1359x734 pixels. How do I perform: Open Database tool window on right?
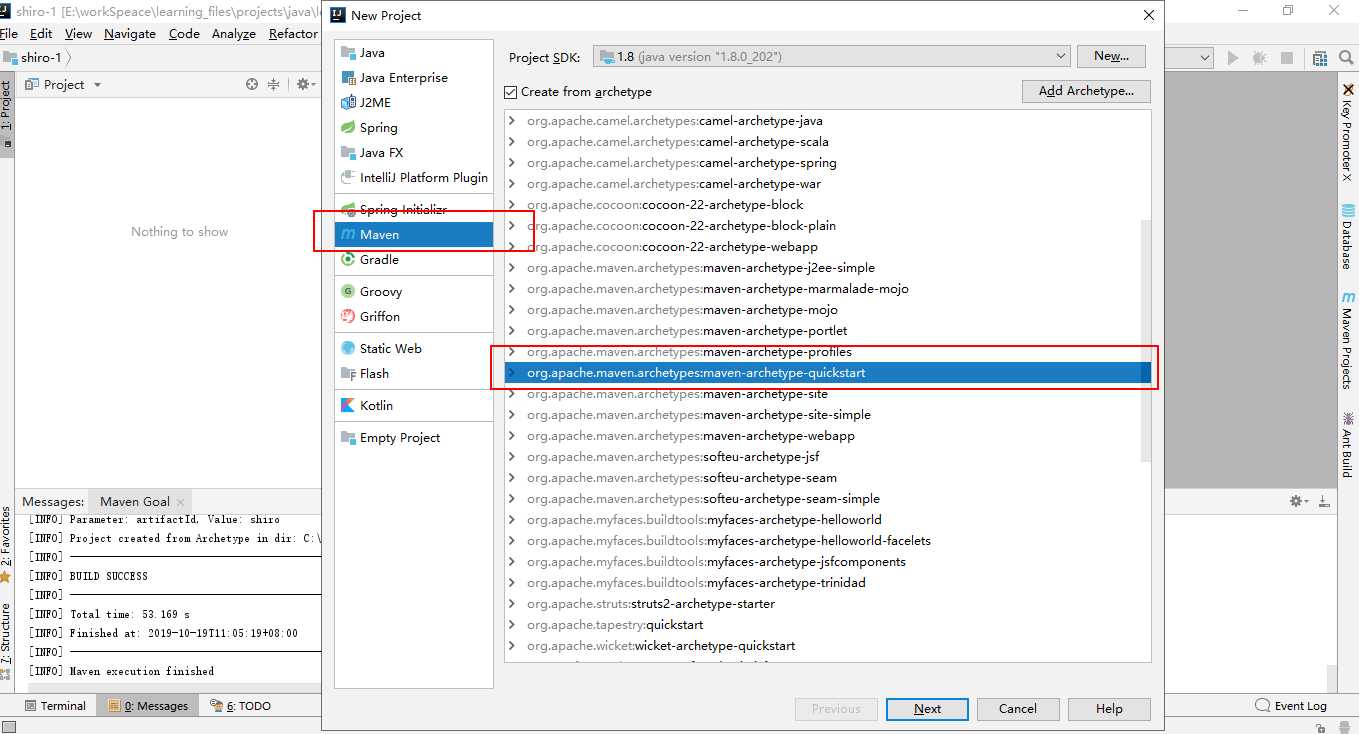coord(1348,237)
